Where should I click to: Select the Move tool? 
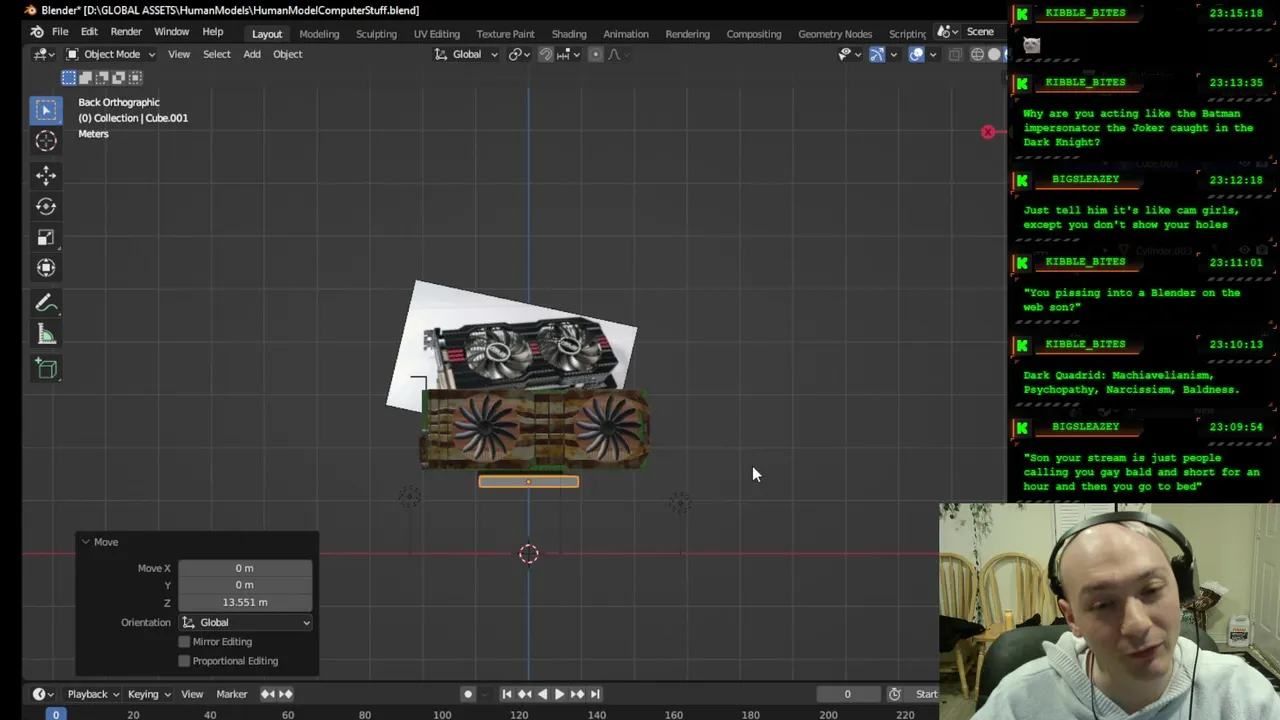click(x=46, y=176)
